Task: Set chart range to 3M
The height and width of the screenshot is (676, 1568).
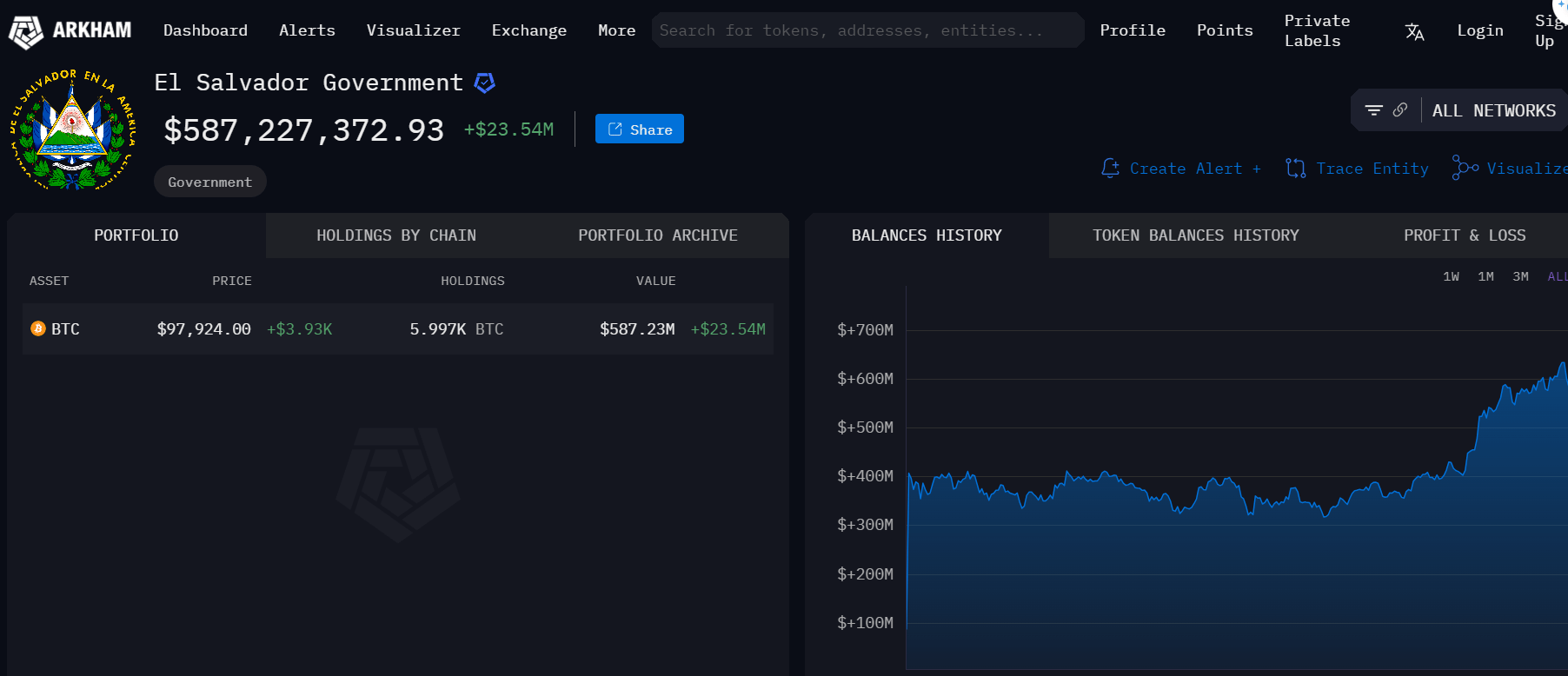Action: tap(1520, 276)
